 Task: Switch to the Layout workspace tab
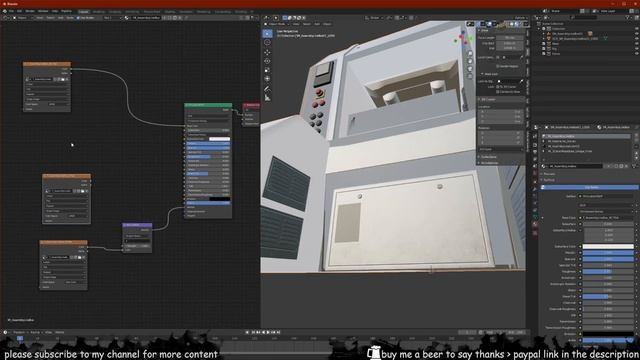click(83, 11)
